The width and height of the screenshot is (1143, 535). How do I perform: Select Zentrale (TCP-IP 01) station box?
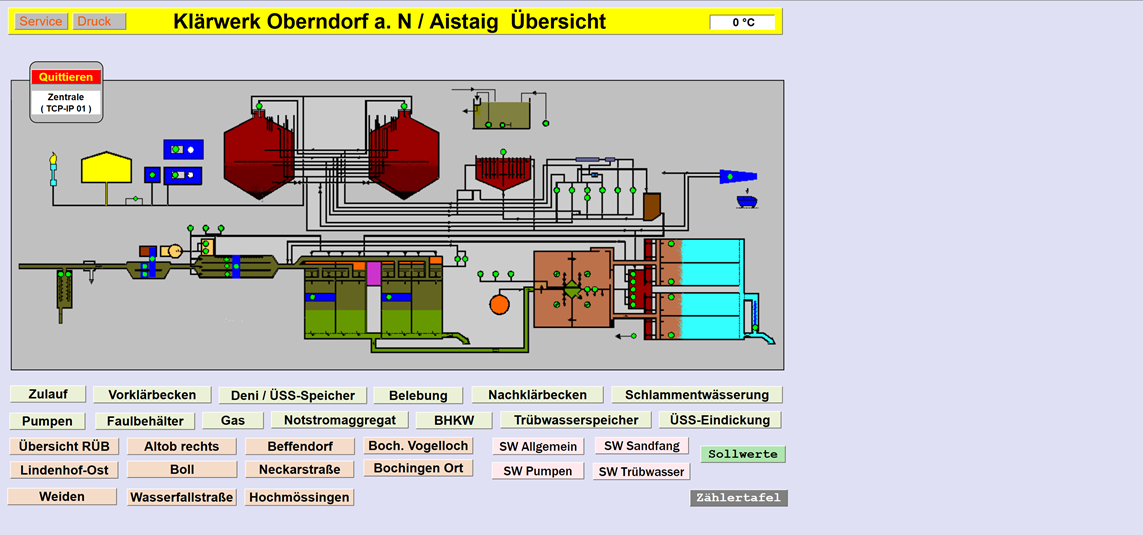tap(66, 103)
